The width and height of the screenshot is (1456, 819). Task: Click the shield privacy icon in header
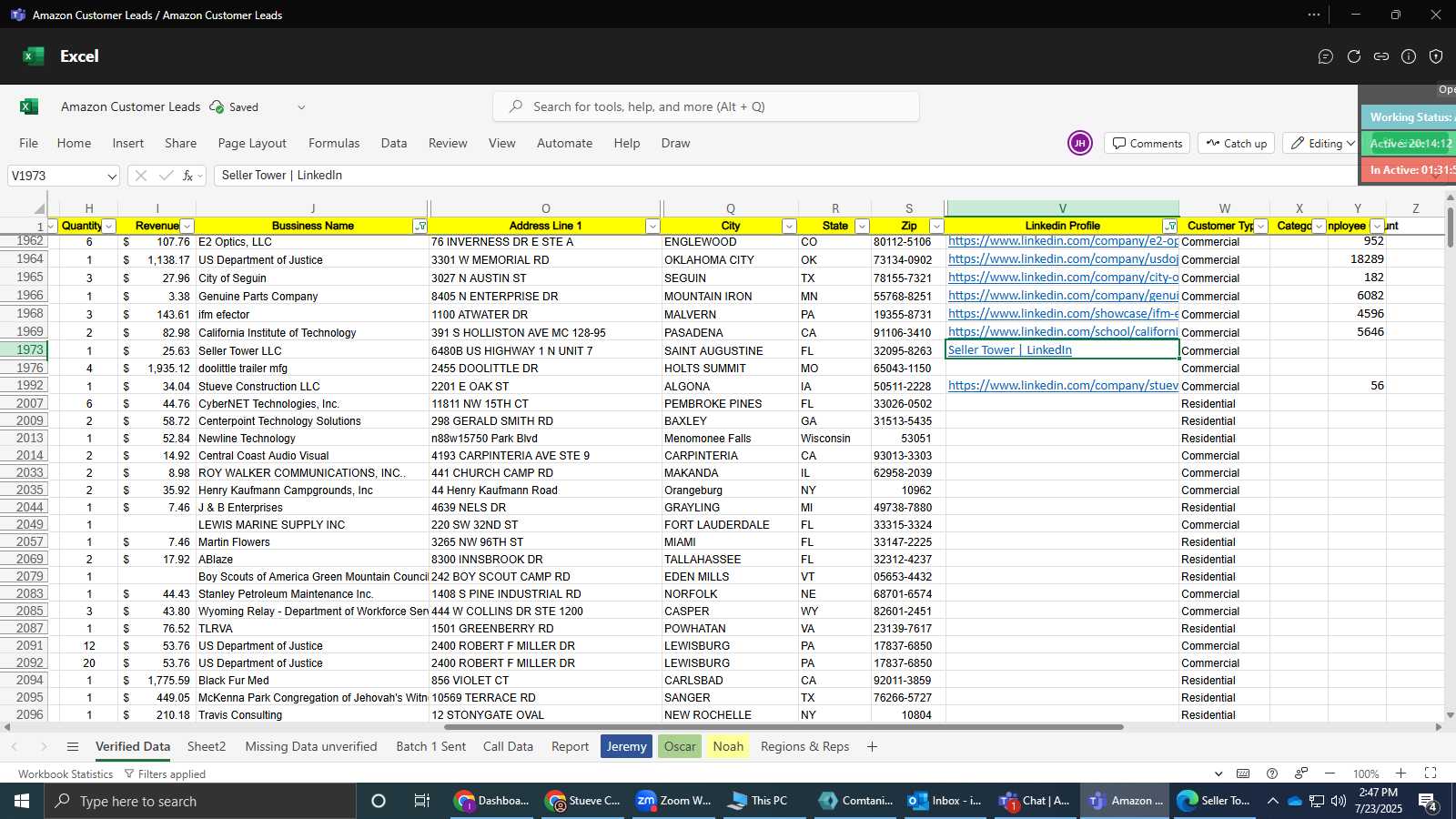[1436, 56]
